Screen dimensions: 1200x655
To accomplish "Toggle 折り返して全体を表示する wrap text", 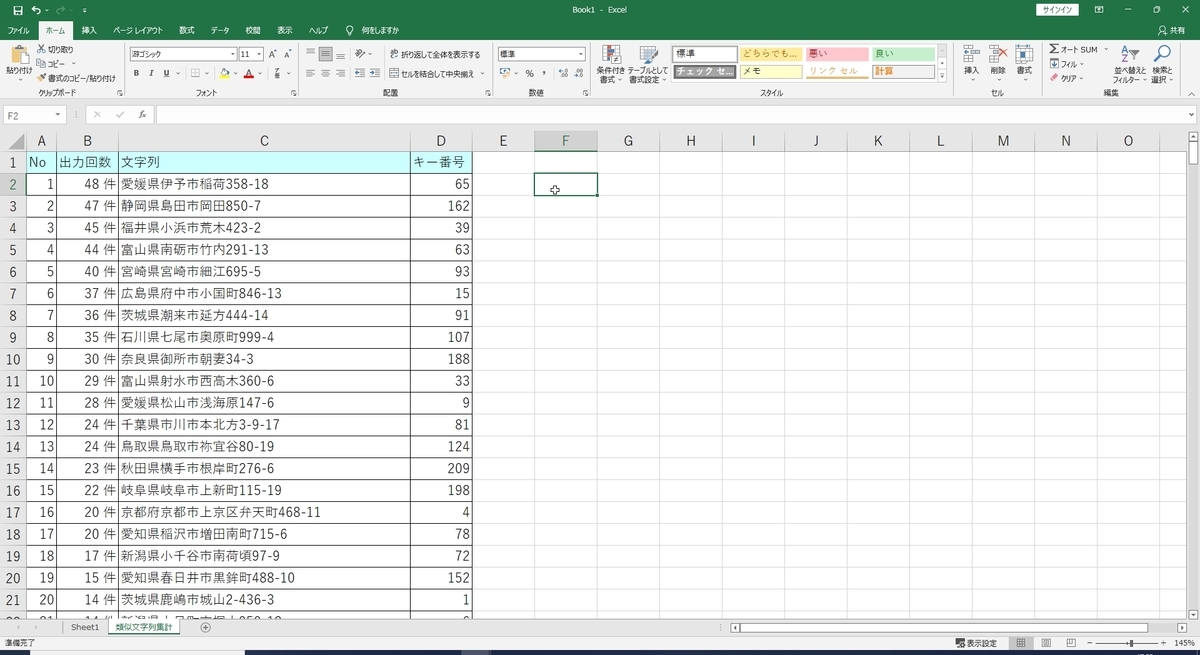I will 435,54.
